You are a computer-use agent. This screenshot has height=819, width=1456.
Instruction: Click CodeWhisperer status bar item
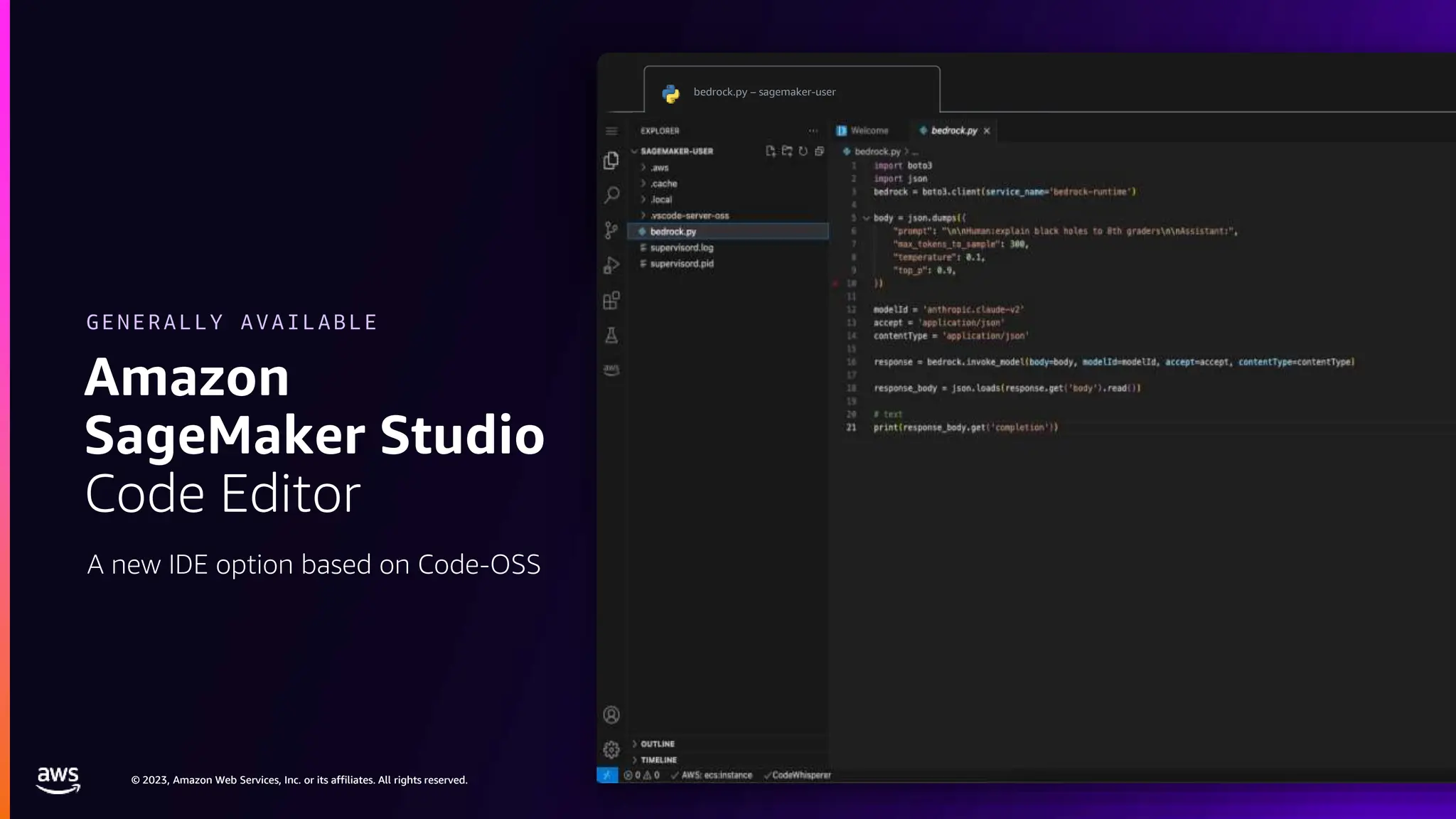(797, 776)
